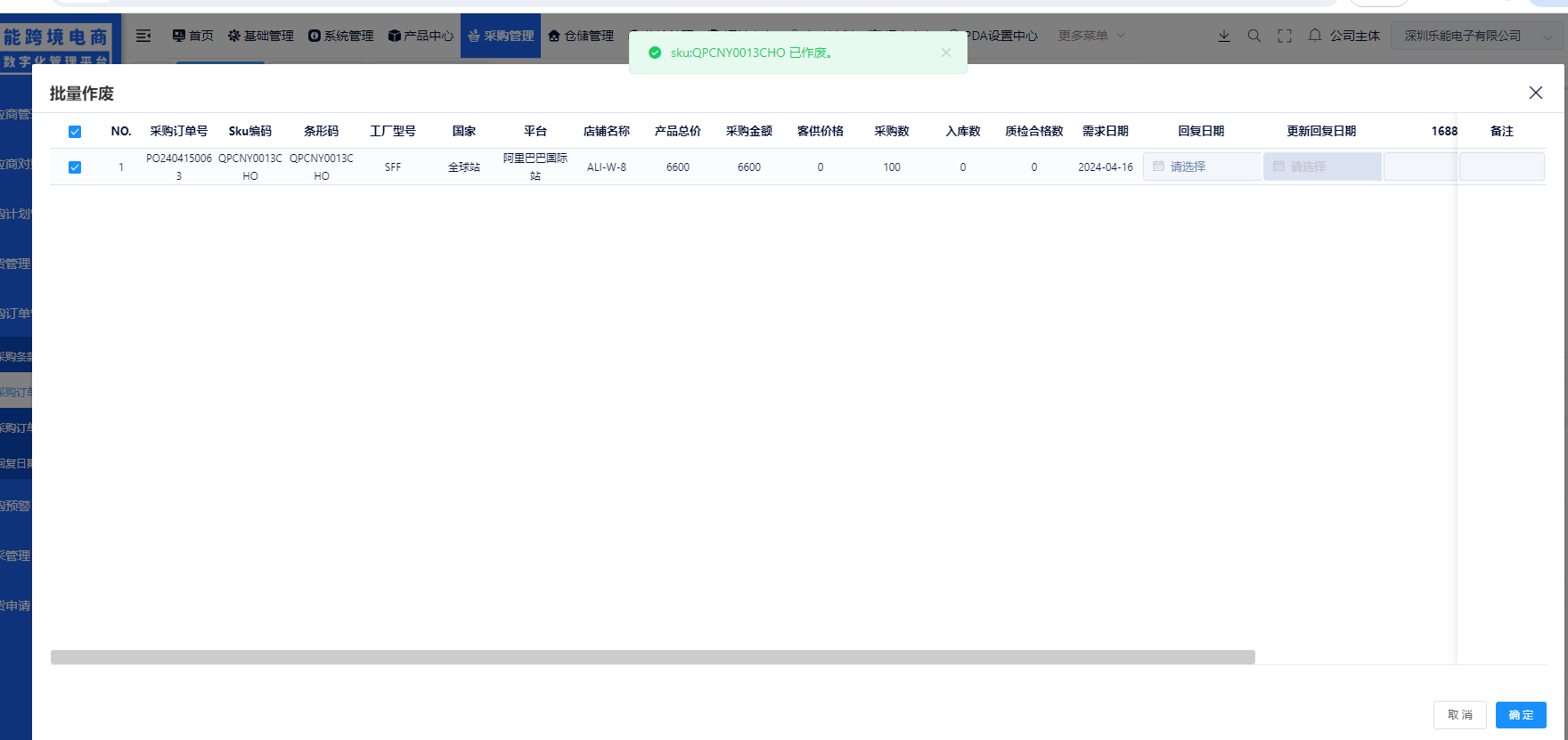Click the SFF factory model cell
The height and width of the screenshot is (740, 1568).
coord(393,167)
